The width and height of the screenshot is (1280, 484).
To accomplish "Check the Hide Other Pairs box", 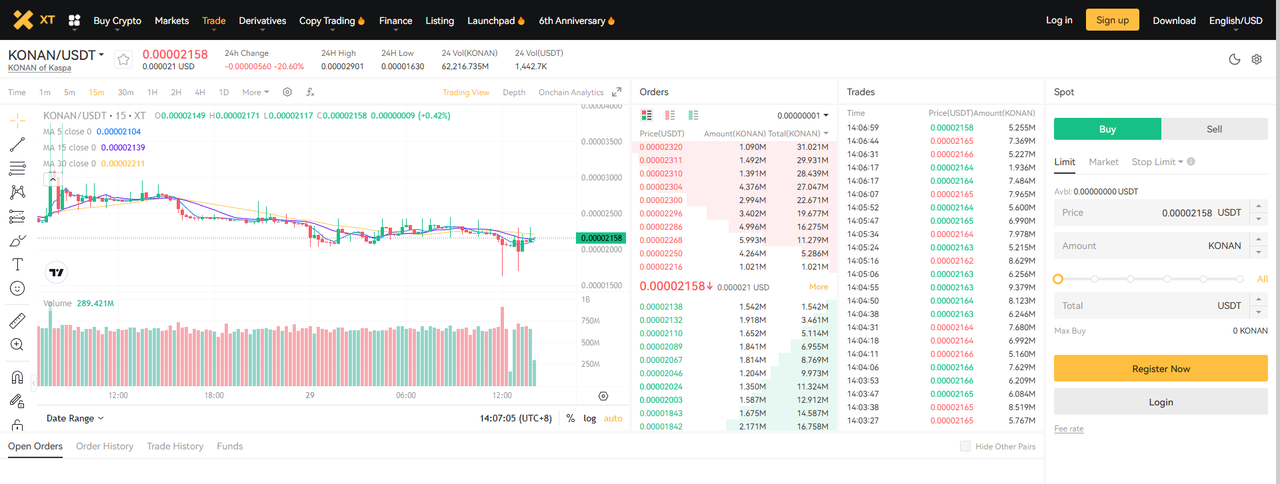I will pos(965,446).
